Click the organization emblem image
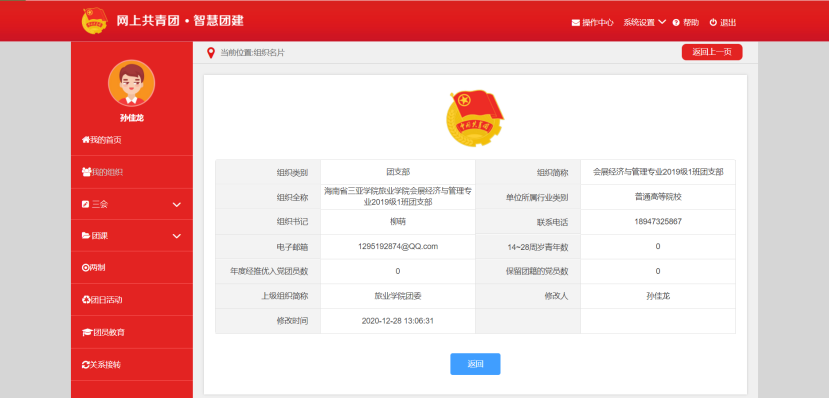The width and height of the screenshot is (829, 398). pos(475,118)
